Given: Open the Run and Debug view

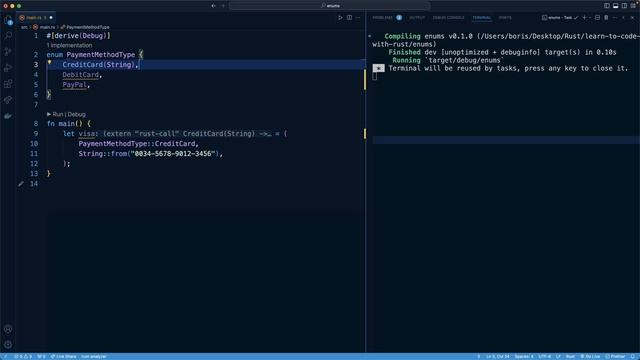Looking at the screenshot, I should tap(8, 68).
